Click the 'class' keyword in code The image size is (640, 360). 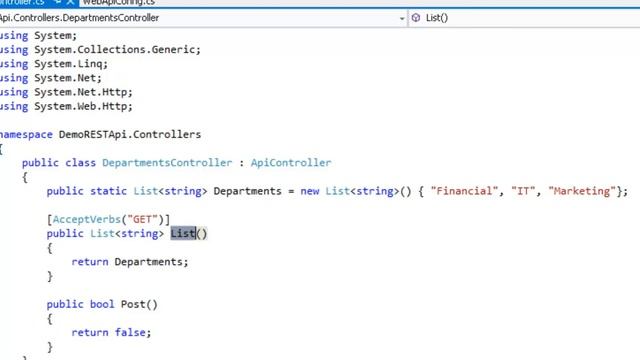point(80,163)
